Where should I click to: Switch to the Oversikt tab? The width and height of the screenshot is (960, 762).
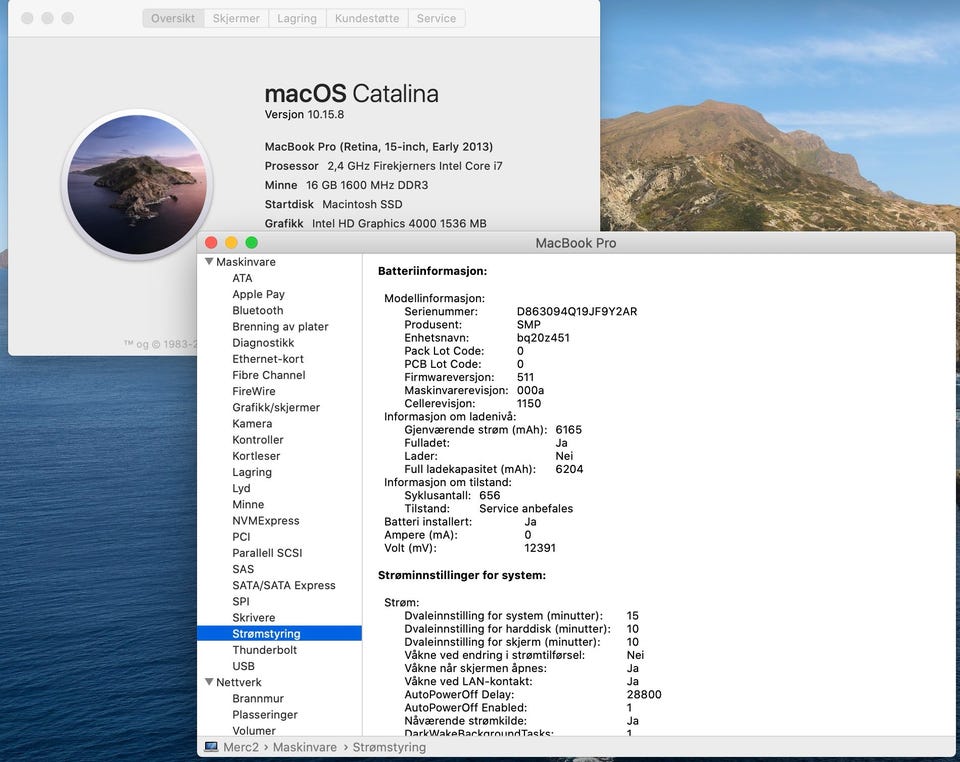click(x=173, y=18)
